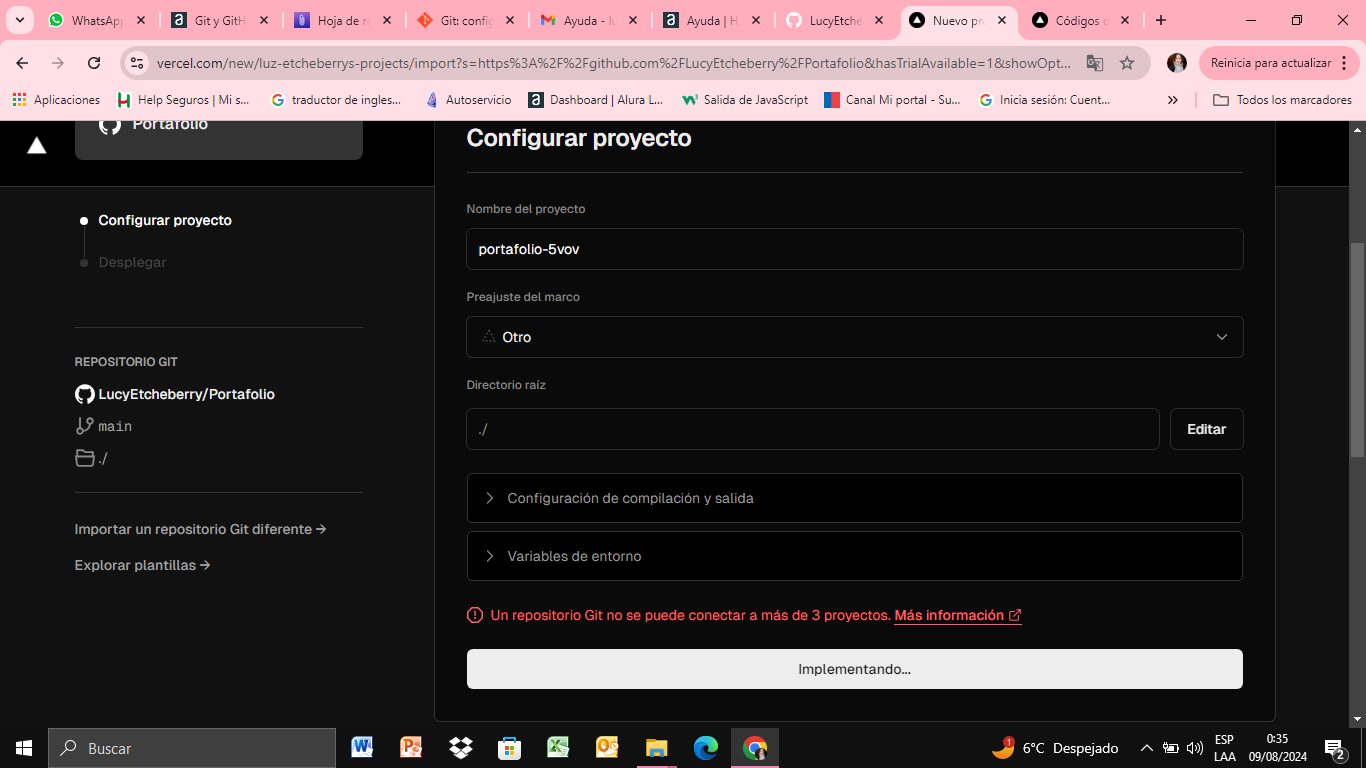
Task: Open the Aplicaciones apps grid bookmark
Action: pos(56,100)
